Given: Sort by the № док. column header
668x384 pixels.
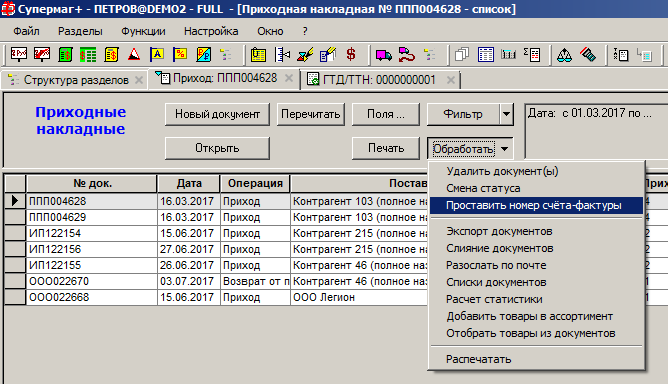Looking at the screenshot, I should coord(92,184).
